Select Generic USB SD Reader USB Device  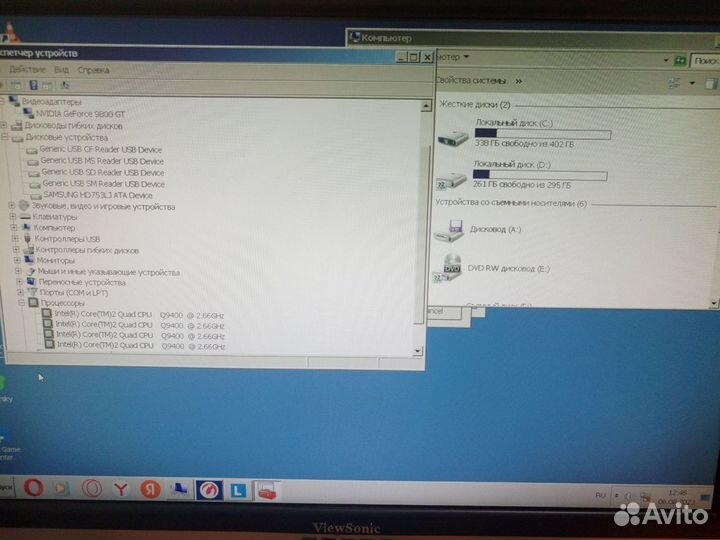[x=103, y=172]
